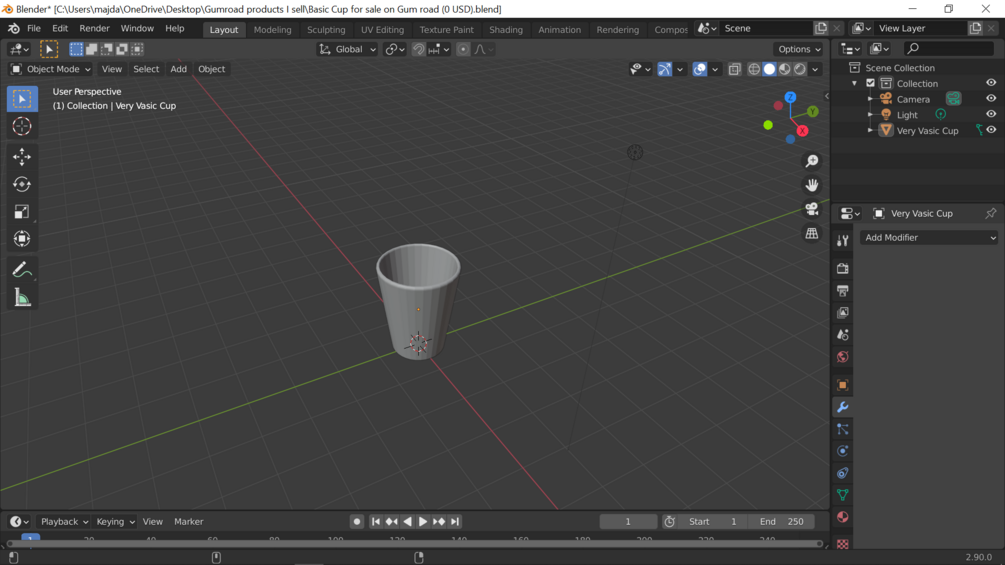Select the Scale tool

[22, 212]
